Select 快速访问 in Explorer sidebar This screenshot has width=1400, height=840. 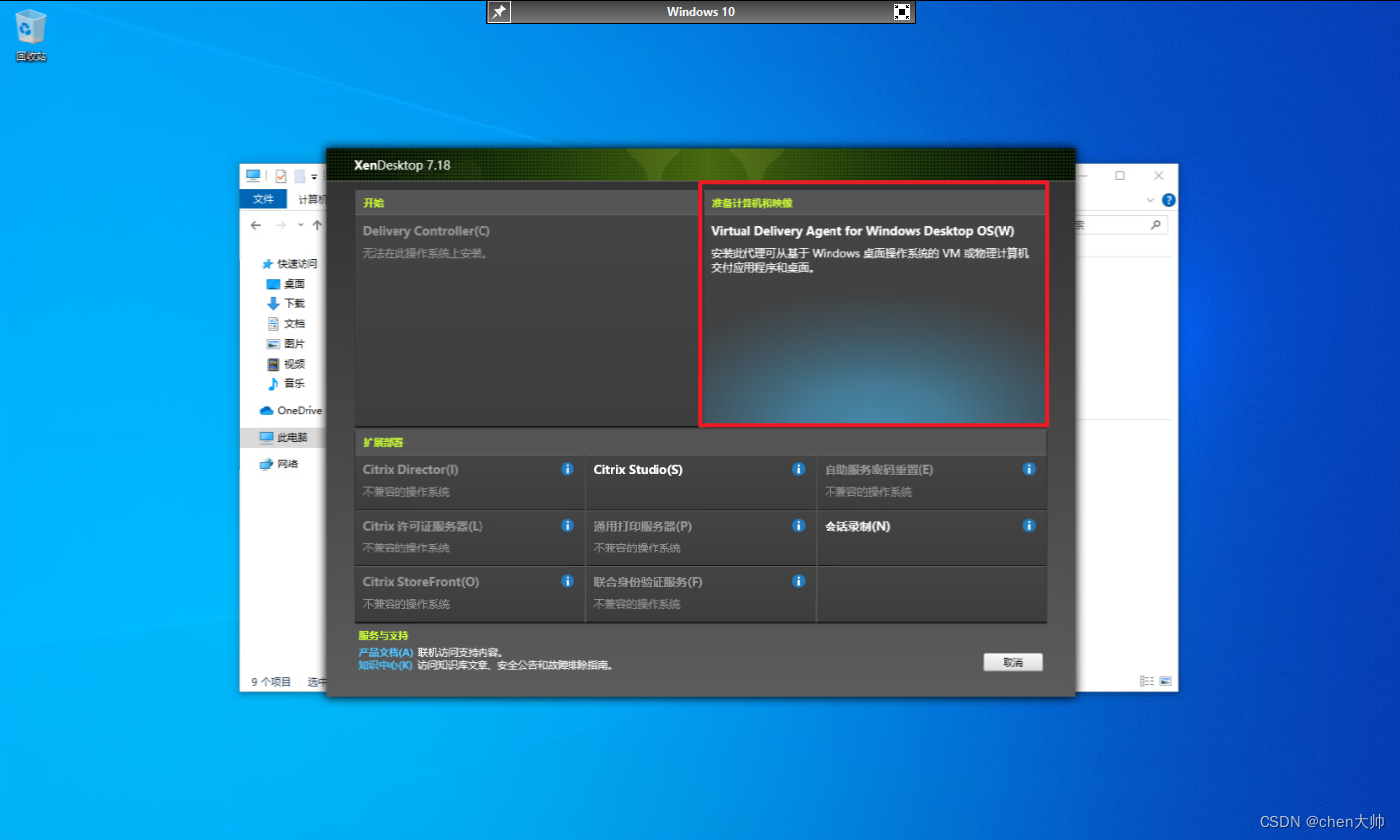[290, 264]
